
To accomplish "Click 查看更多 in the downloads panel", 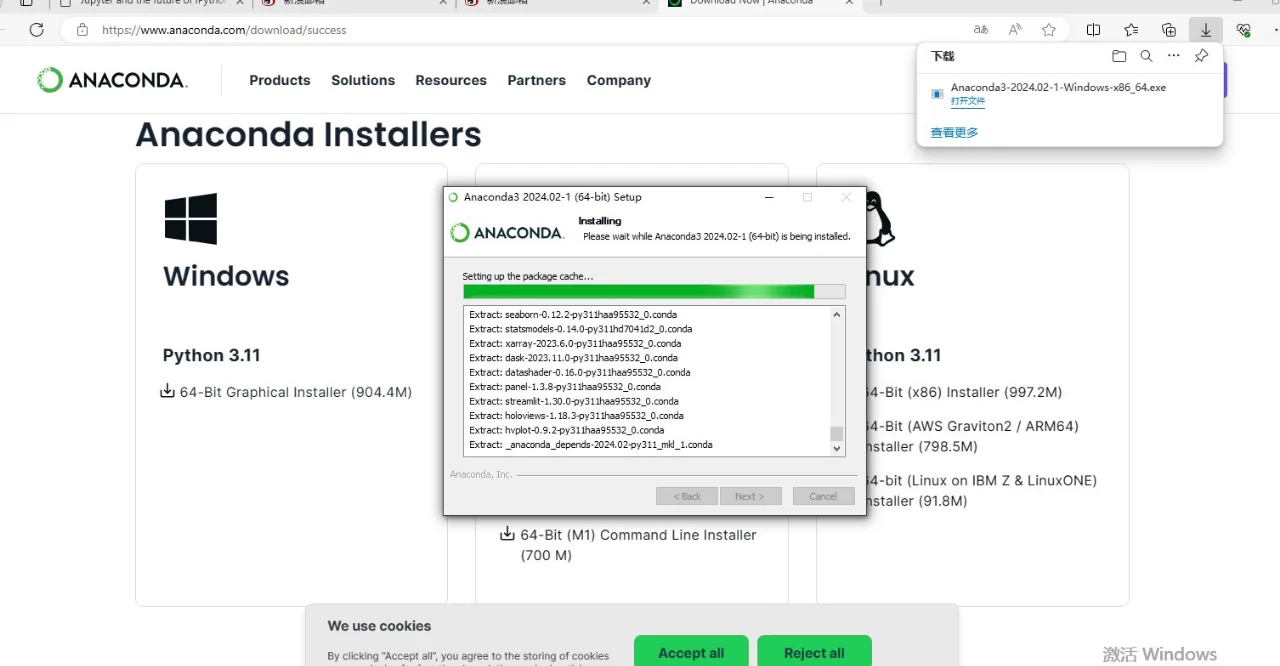I will 954,132.
